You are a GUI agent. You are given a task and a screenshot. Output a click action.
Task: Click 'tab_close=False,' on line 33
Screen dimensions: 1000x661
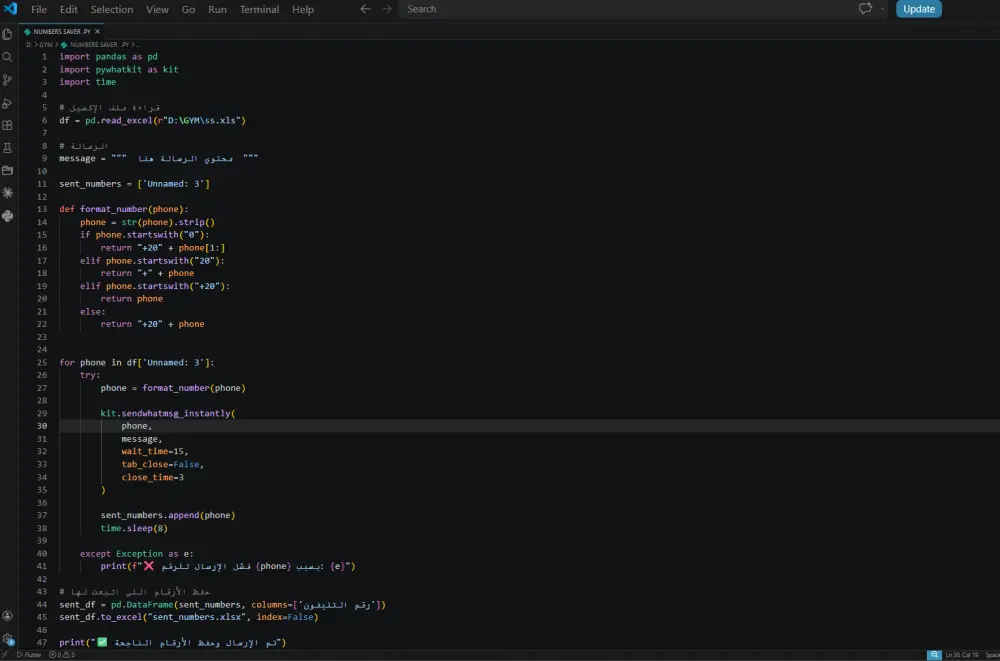tap(163, 464)
